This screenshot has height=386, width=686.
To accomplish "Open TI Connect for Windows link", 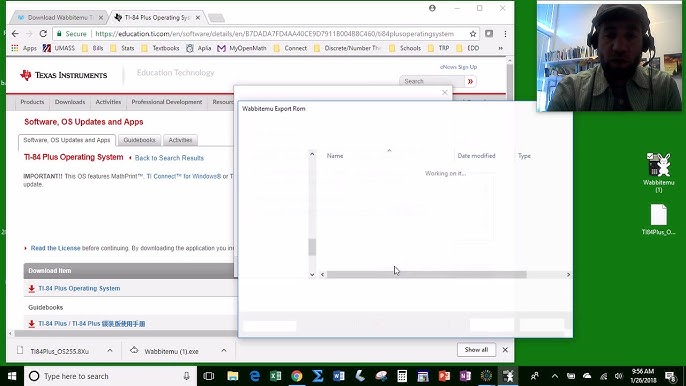I will tap(184, 176).
